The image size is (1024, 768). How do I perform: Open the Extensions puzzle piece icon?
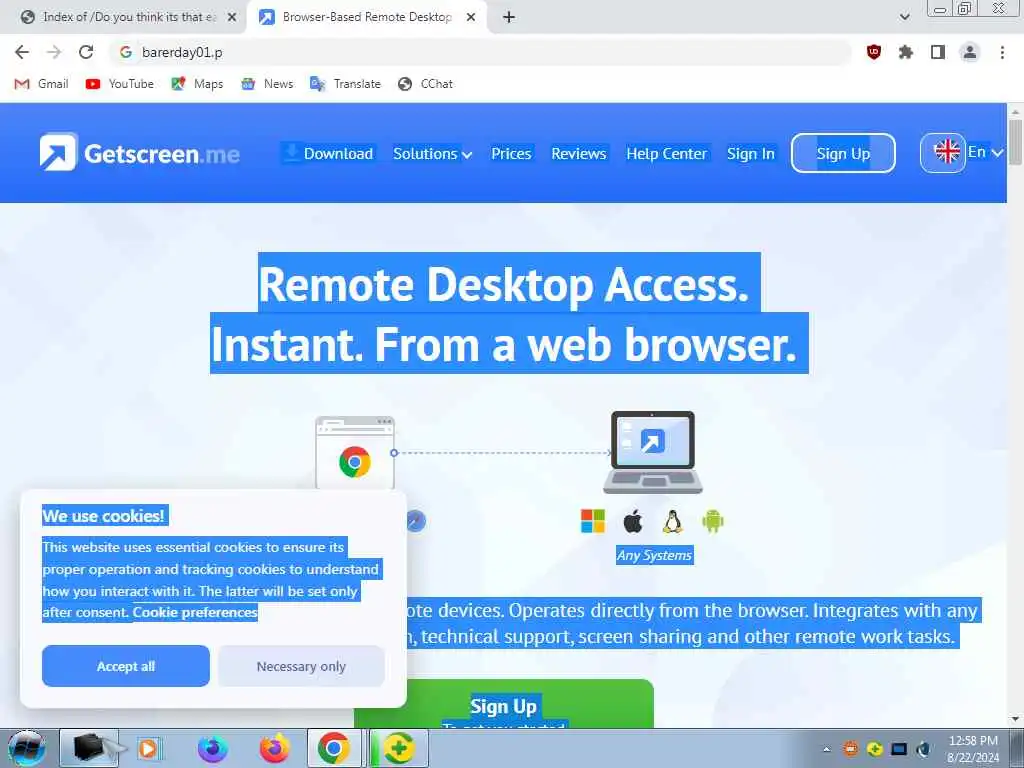[906, 52]
